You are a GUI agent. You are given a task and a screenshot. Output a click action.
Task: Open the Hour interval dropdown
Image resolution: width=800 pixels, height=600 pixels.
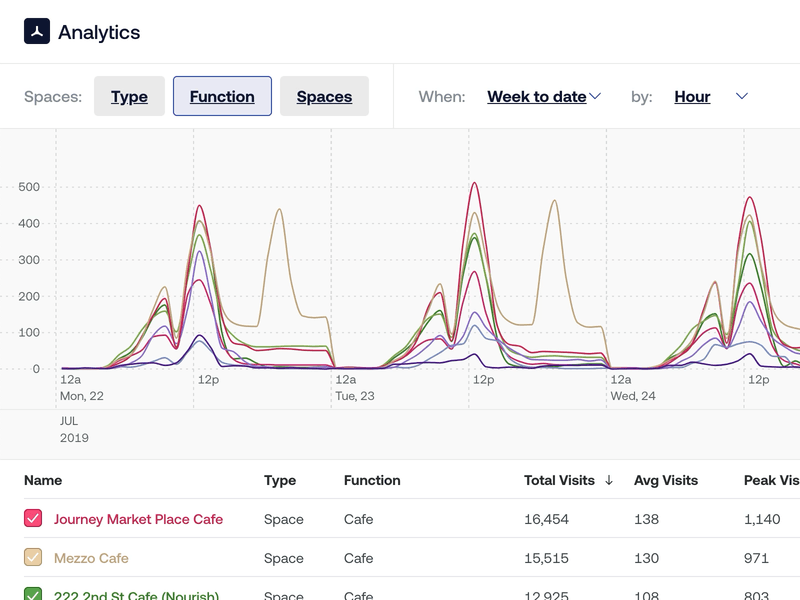(x=692, y=96)
